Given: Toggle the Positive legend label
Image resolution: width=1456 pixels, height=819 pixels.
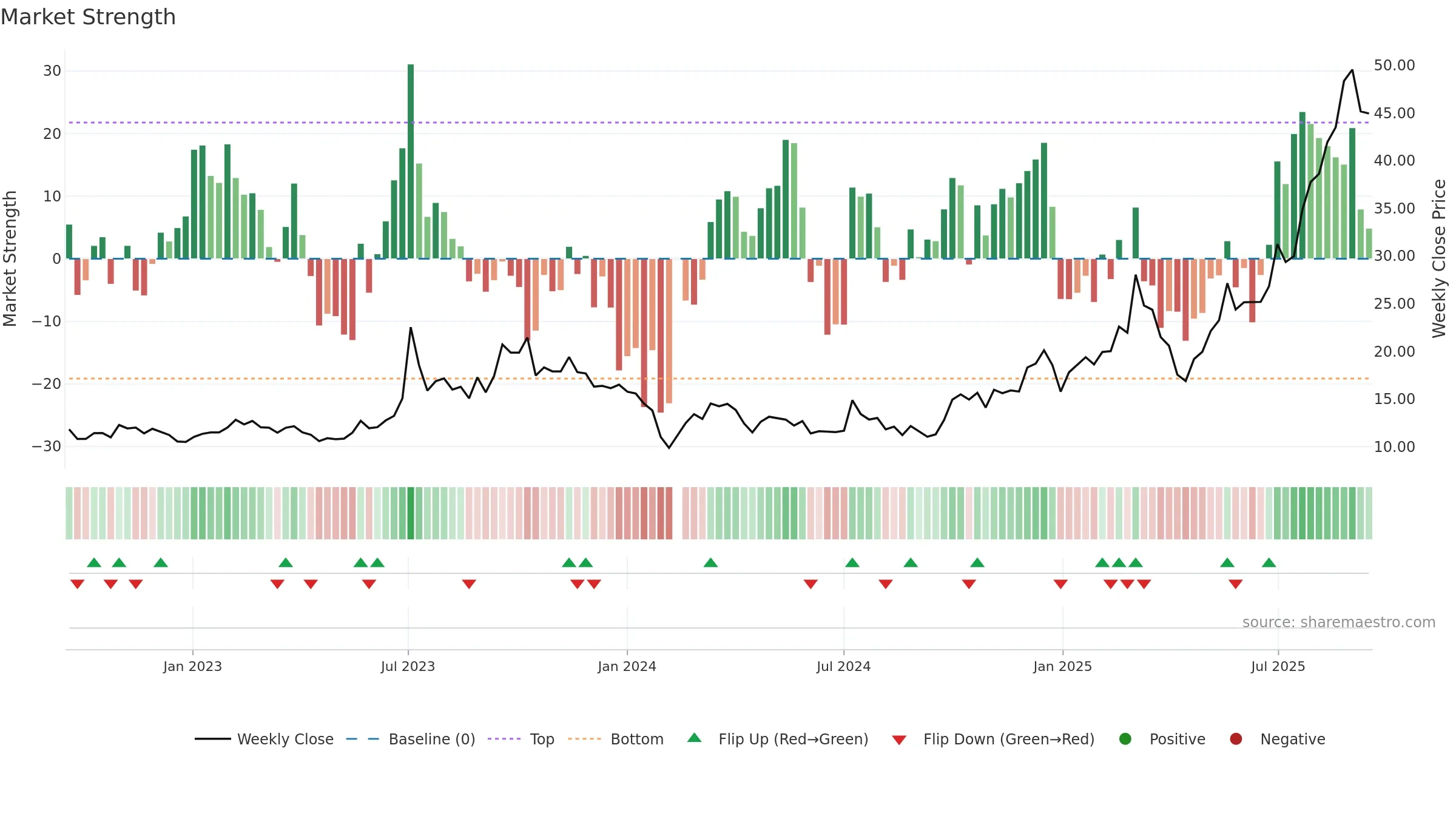Looking at the screenshot, I should point(1177,739).
